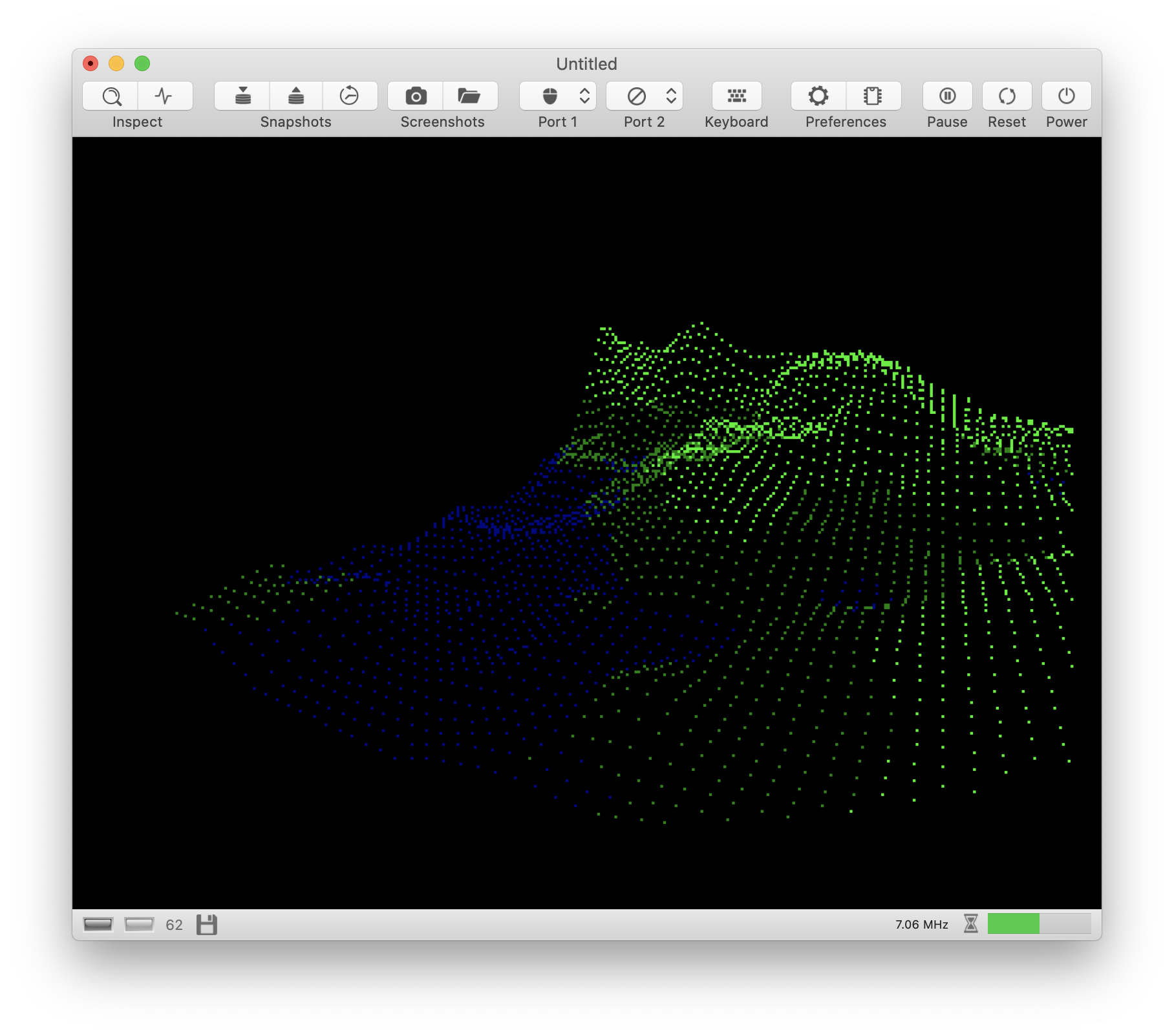Screen dimensions: 1174x1036
Task: Click the green CPU activity bar
Action: pyautogui.click(x=1039, y=924)
